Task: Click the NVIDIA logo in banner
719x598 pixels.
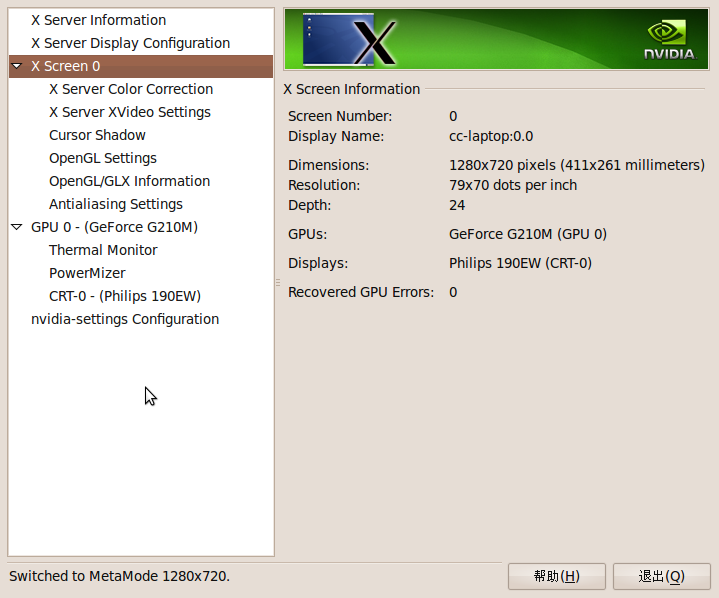Action: coord(669,39)
